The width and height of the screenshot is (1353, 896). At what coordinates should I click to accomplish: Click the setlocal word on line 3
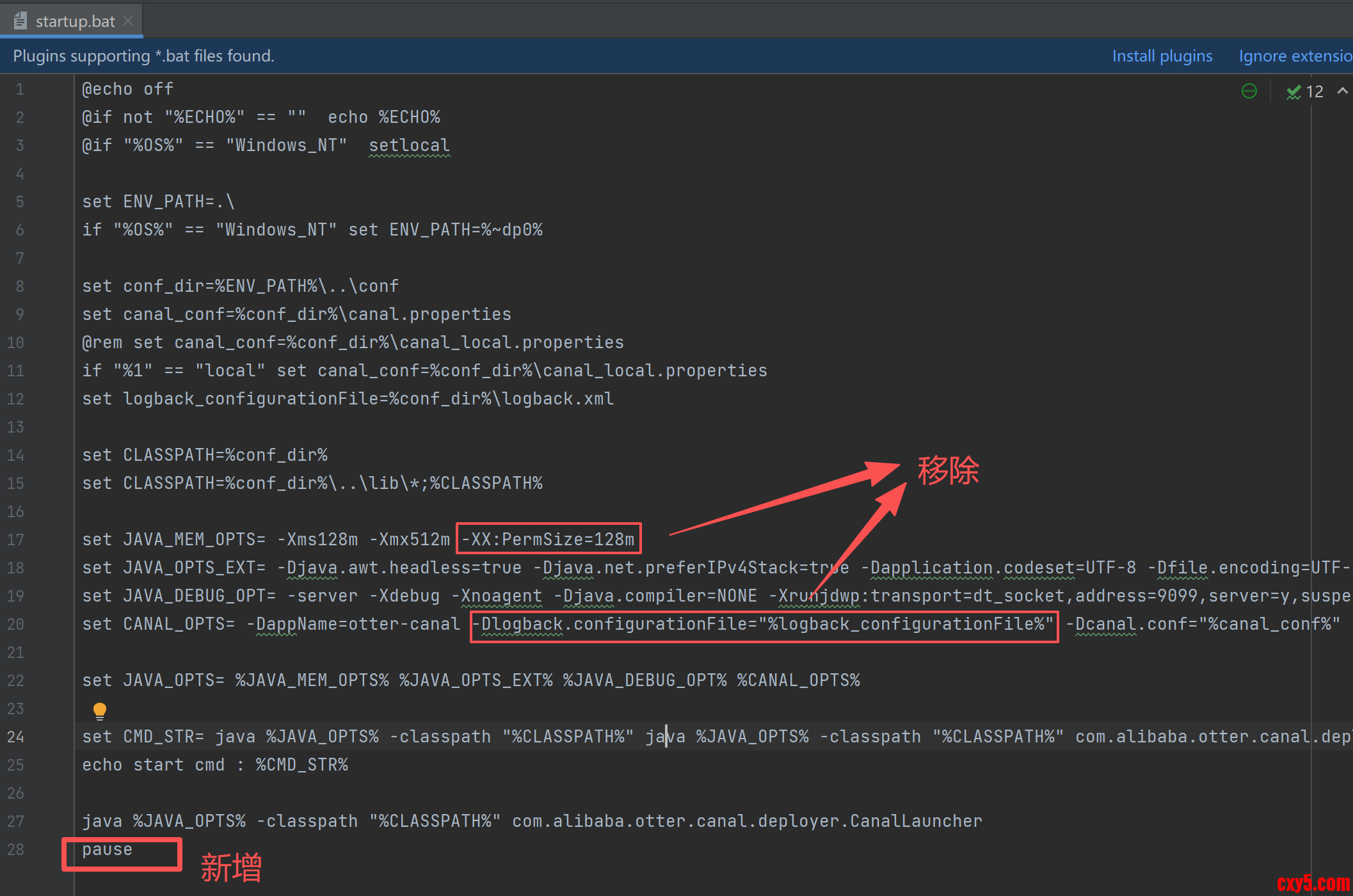(x=410, y=145)
